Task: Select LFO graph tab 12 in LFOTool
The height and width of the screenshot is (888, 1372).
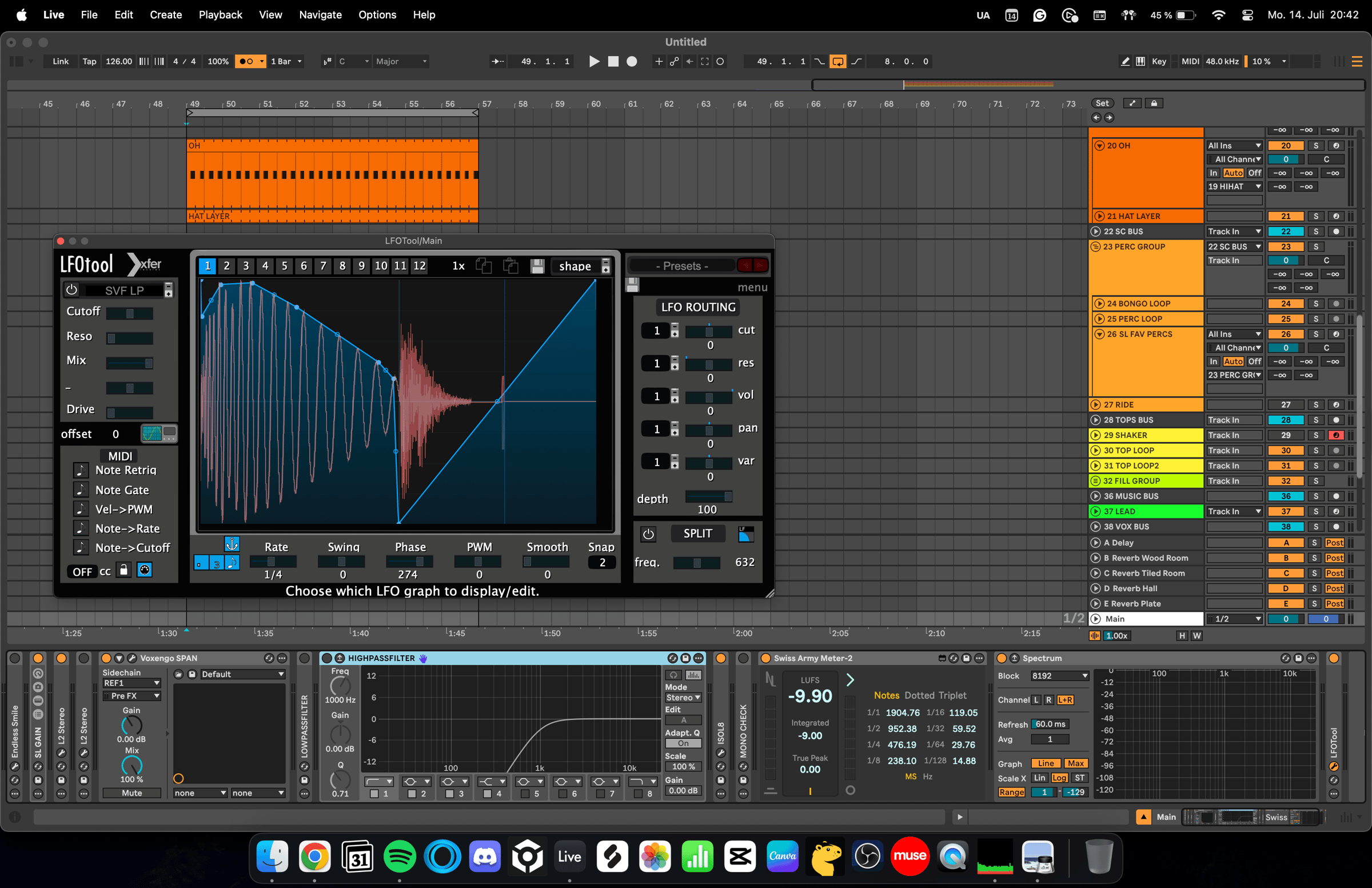Action: 420,266
